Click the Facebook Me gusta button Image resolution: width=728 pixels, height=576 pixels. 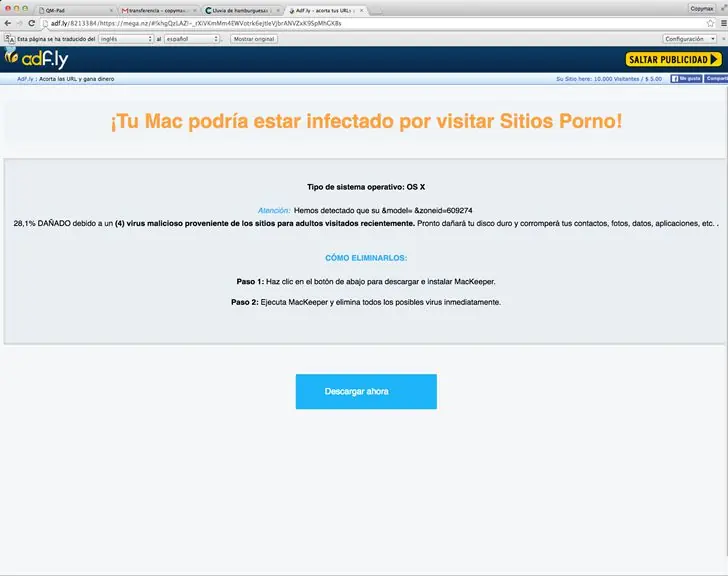686,79
